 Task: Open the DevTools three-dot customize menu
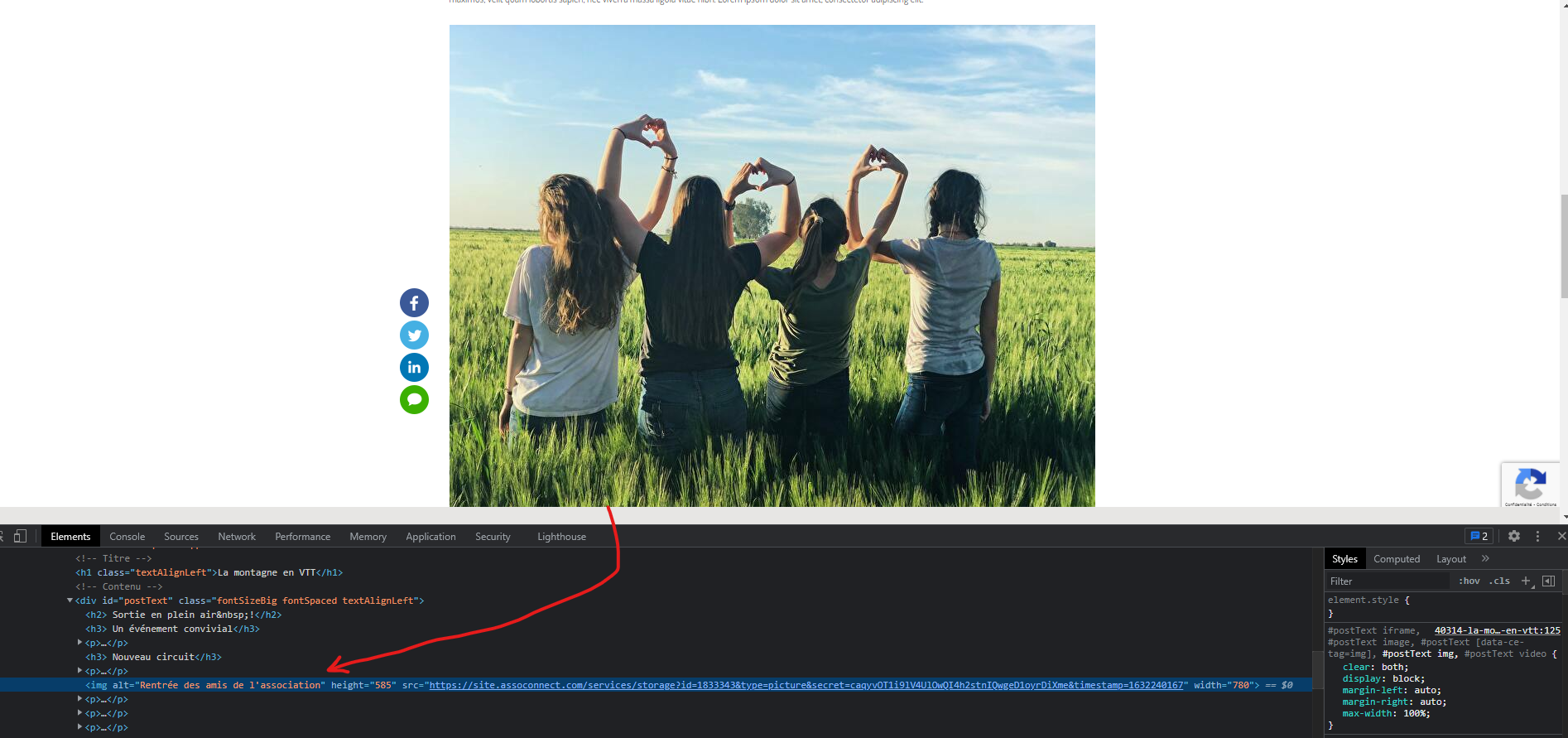[1537, 536]
